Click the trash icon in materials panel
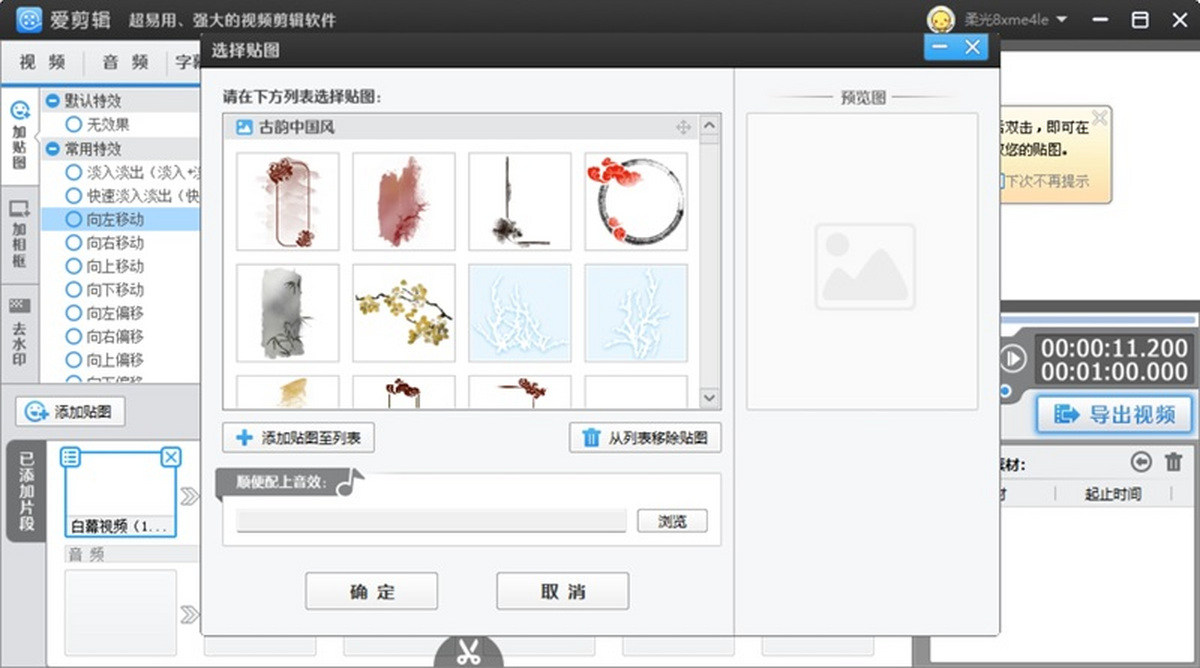This screenshot has height=668, width=1200. point(1173,462)
